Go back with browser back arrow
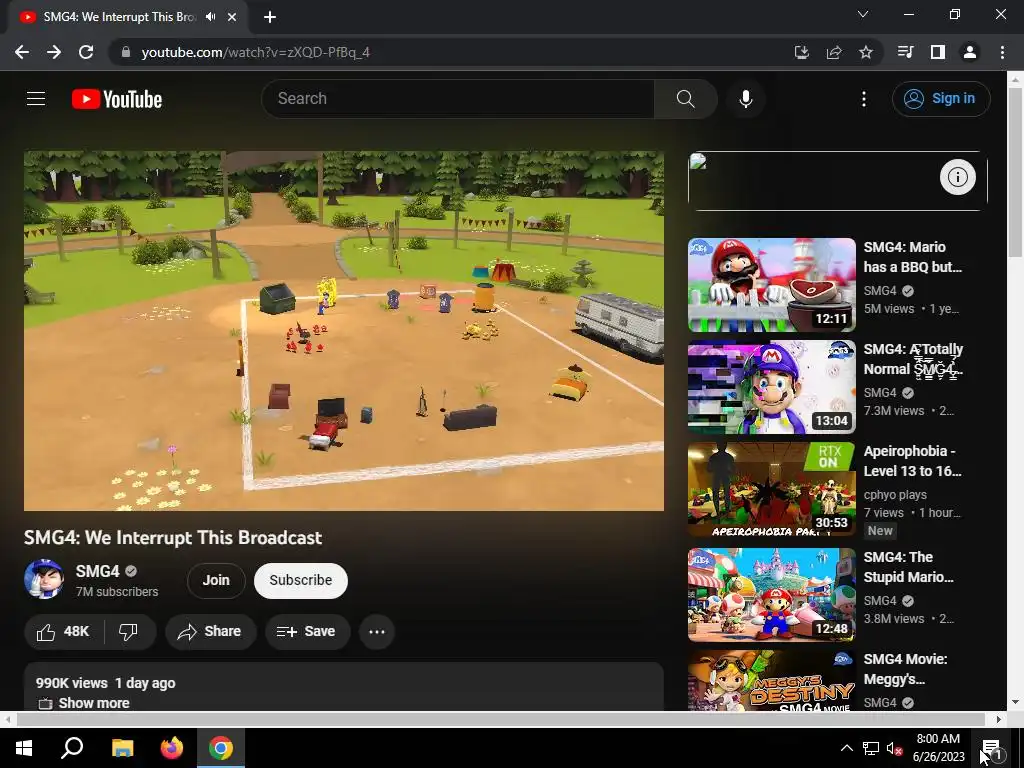 22,52
